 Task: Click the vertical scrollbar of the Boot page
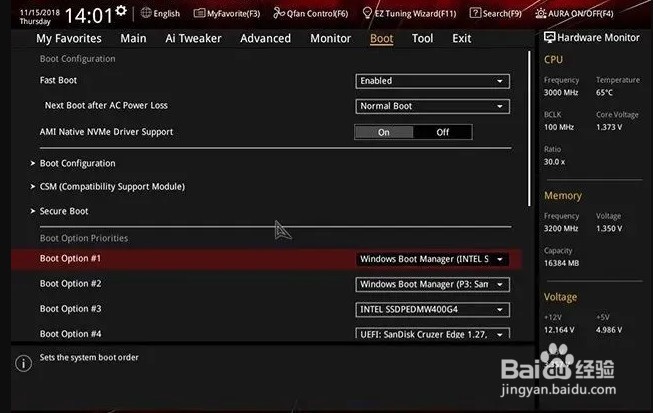pyautogui.click(x=529, y=128)
